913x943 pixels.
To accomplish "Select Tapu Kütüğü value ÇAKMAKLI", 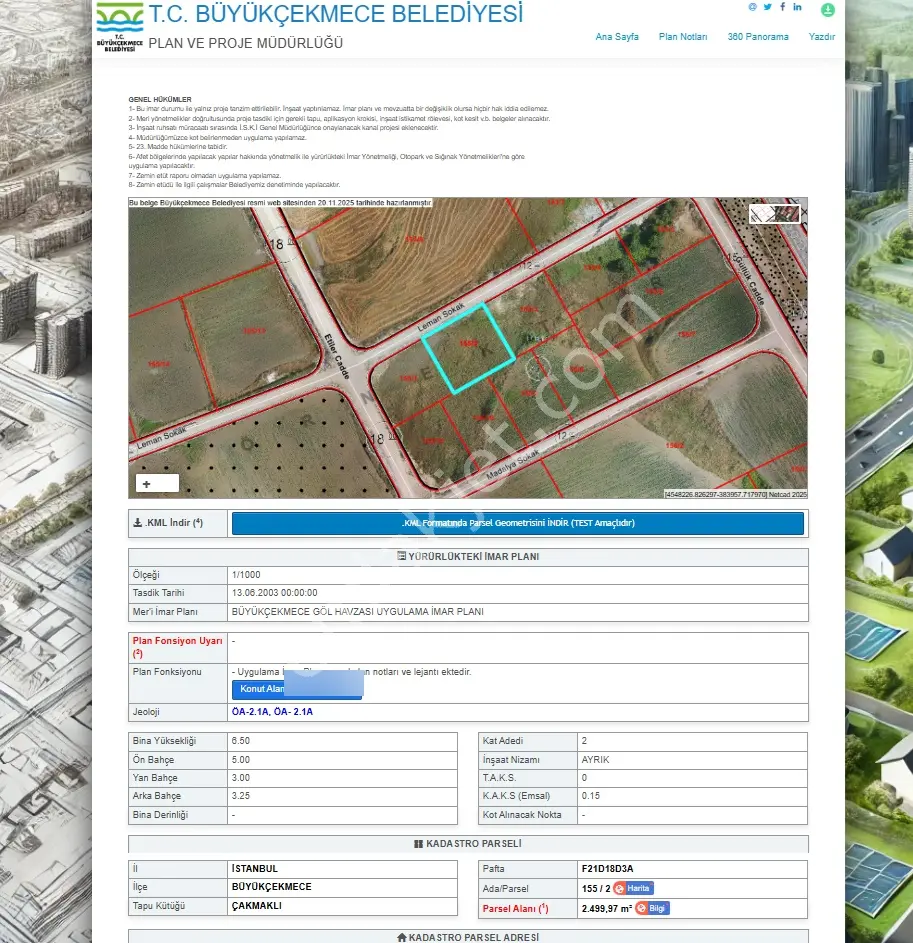I will (x=257, y=906).
